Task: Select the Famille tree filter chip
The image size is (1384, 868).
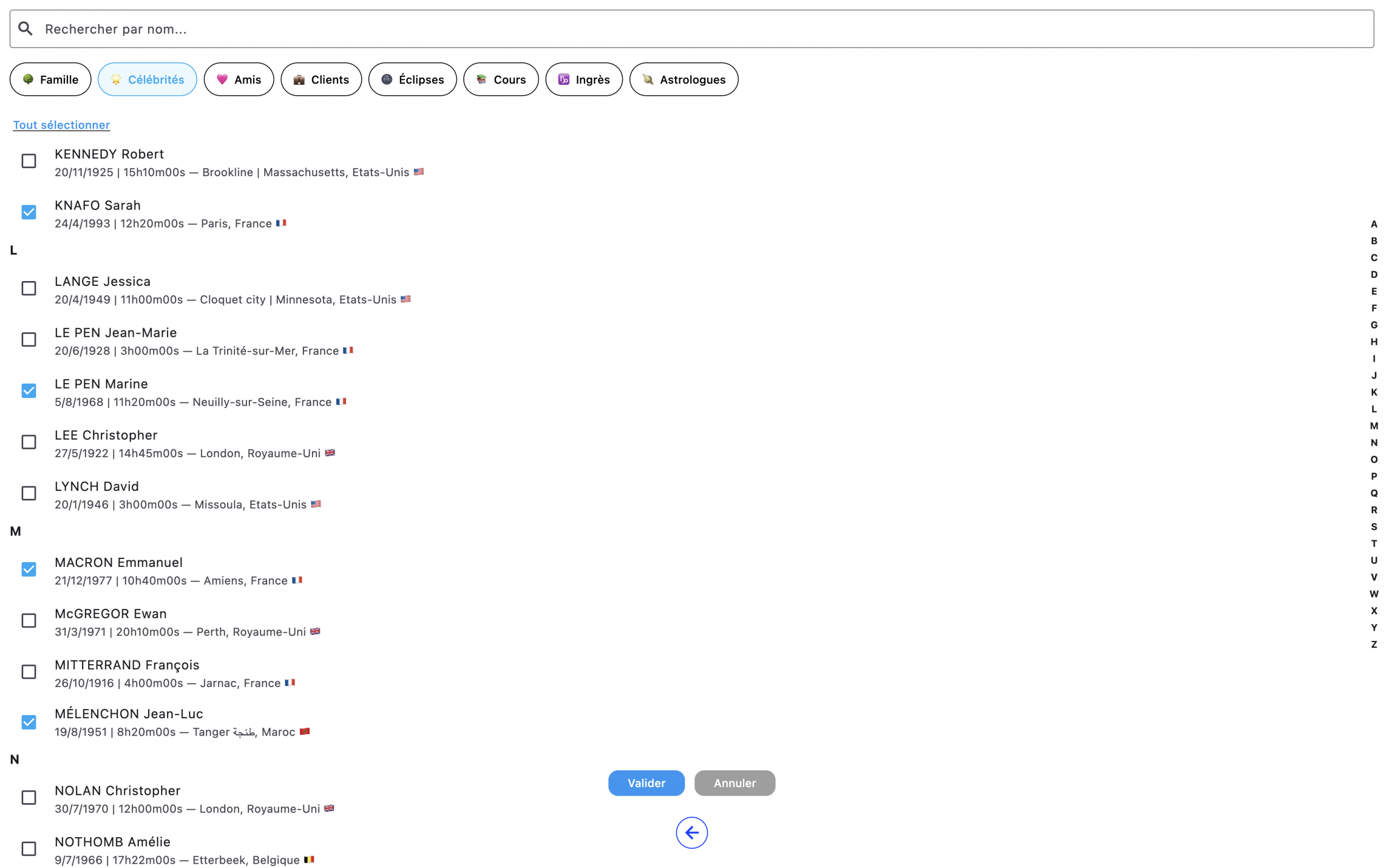Action: (x=50, y=79)
